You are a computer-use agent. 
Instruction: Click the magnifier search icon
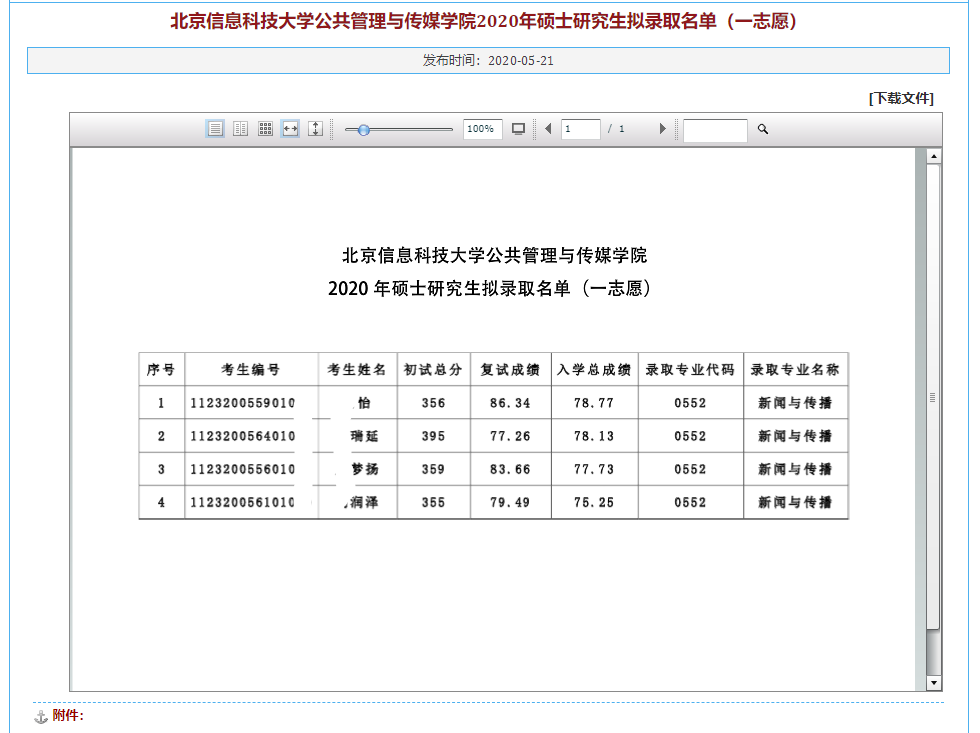[763, 129]
